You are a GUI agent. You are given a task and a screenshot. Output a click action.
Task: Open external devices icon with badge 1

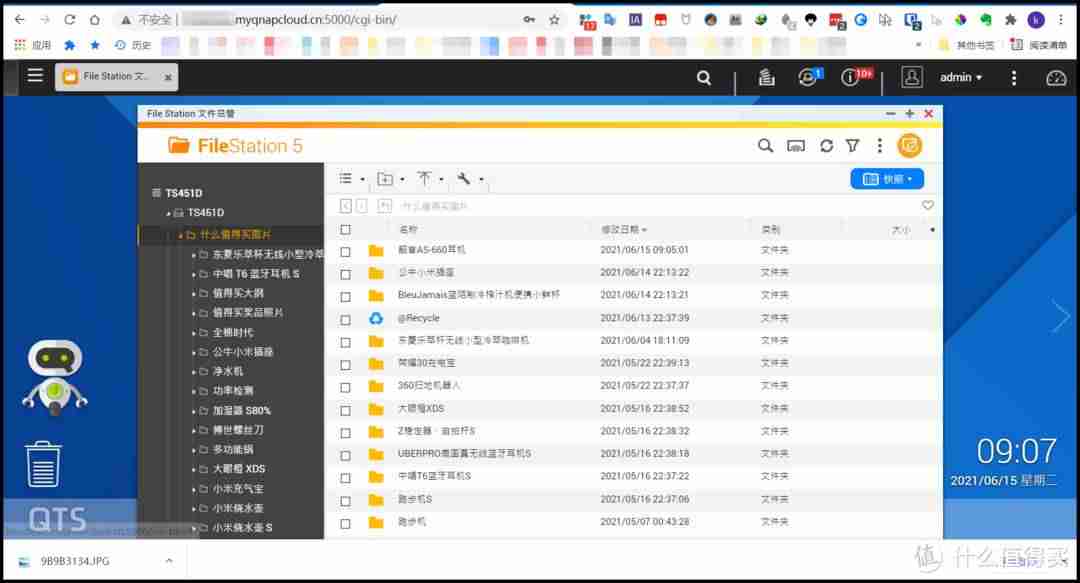click(809, 77)
